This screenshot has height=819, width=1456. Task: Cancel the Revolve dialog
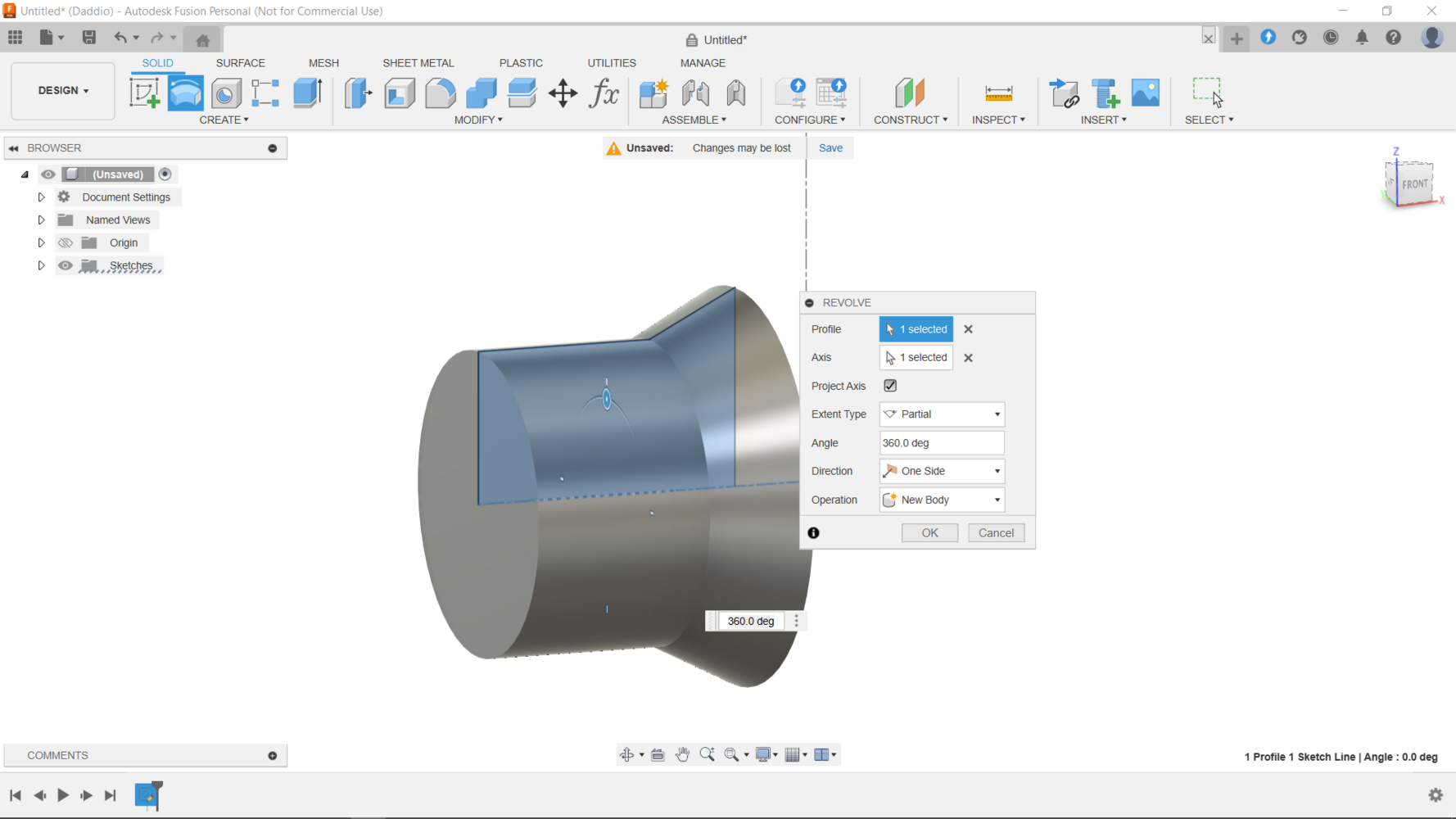pos(996,533)
